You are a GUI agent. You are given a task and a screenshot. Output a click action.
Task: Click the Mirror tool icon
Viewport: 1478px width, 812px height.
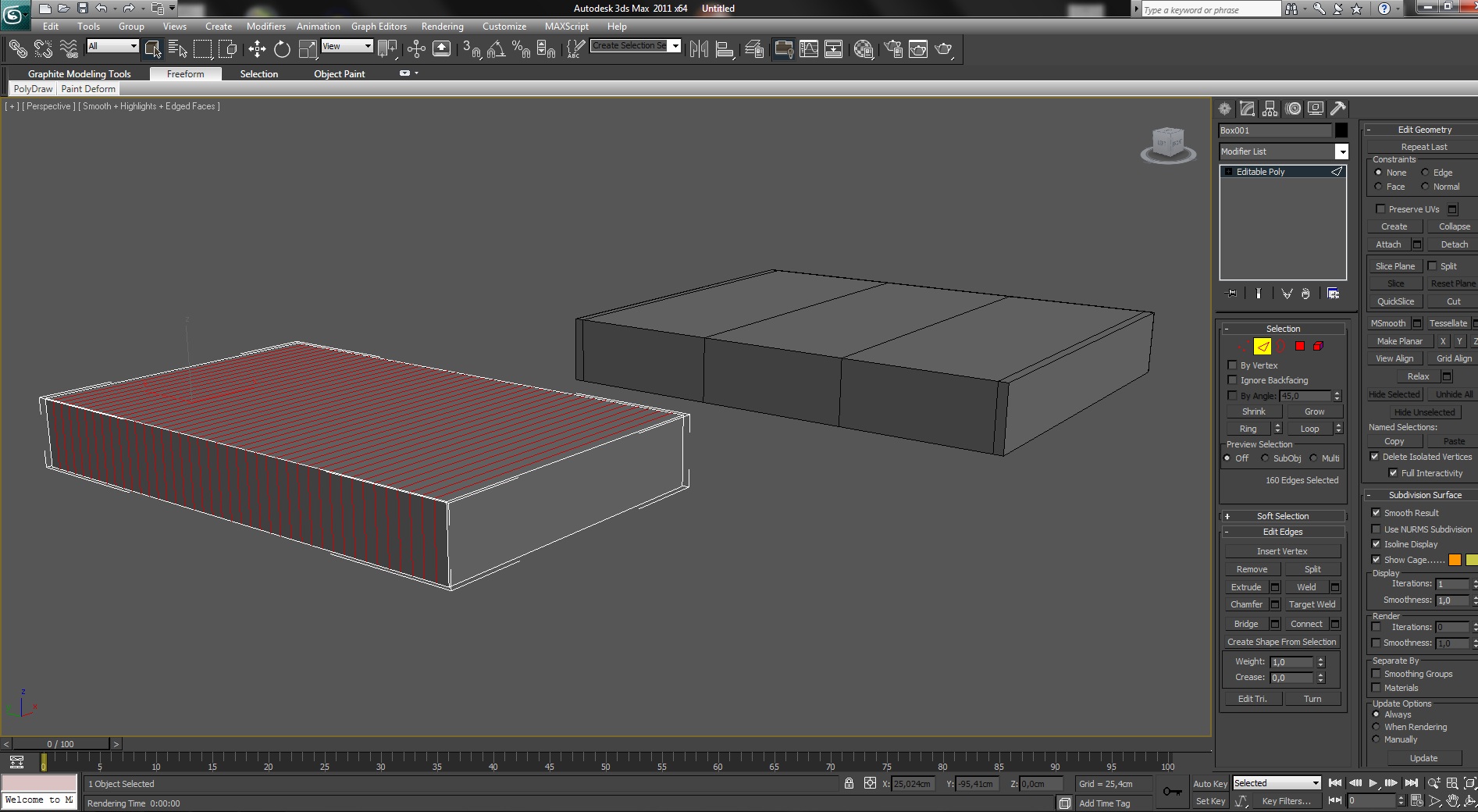click(x=699, y=49)
